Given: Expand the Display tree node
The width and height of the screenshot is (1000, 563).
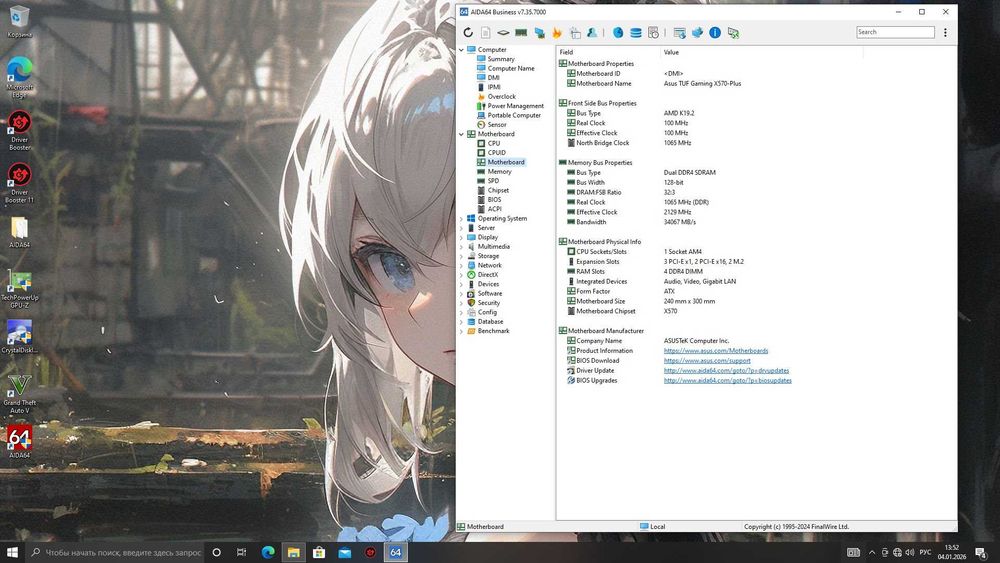Looking at the screenshot, I should click(x=461, y=237).
